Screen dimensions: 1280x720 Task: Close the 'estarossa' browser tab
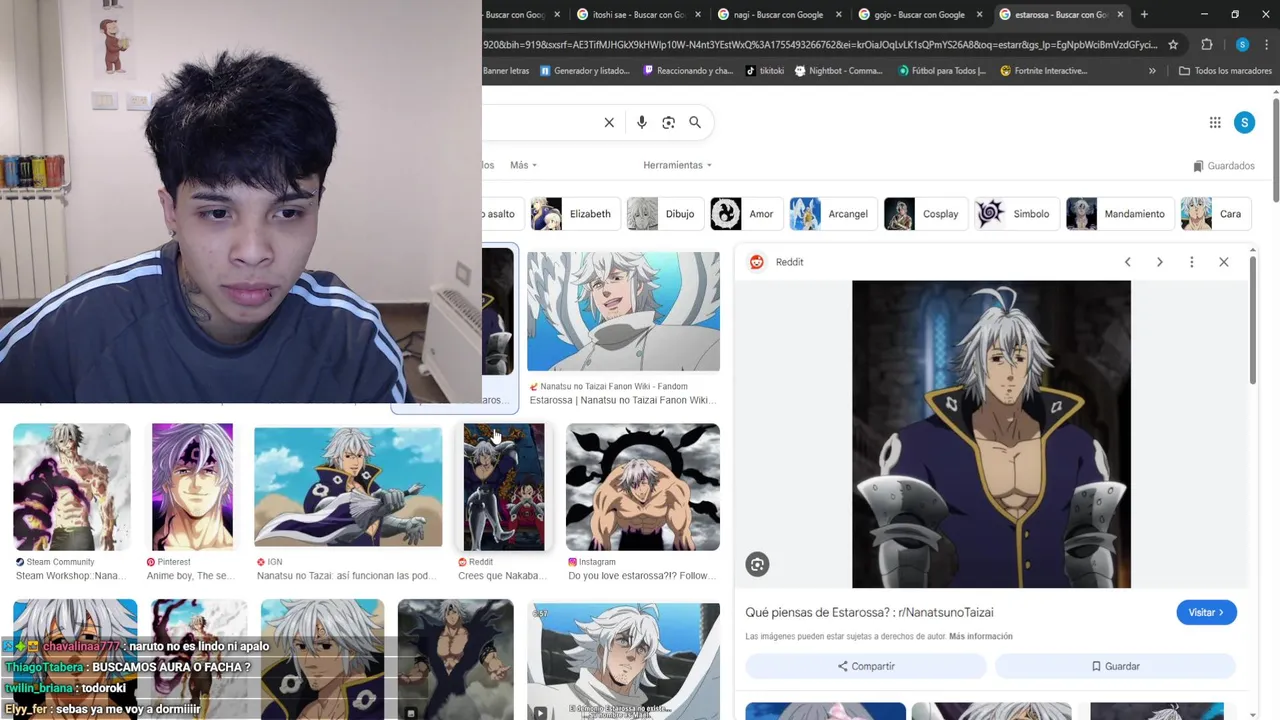click(1120, 14)
